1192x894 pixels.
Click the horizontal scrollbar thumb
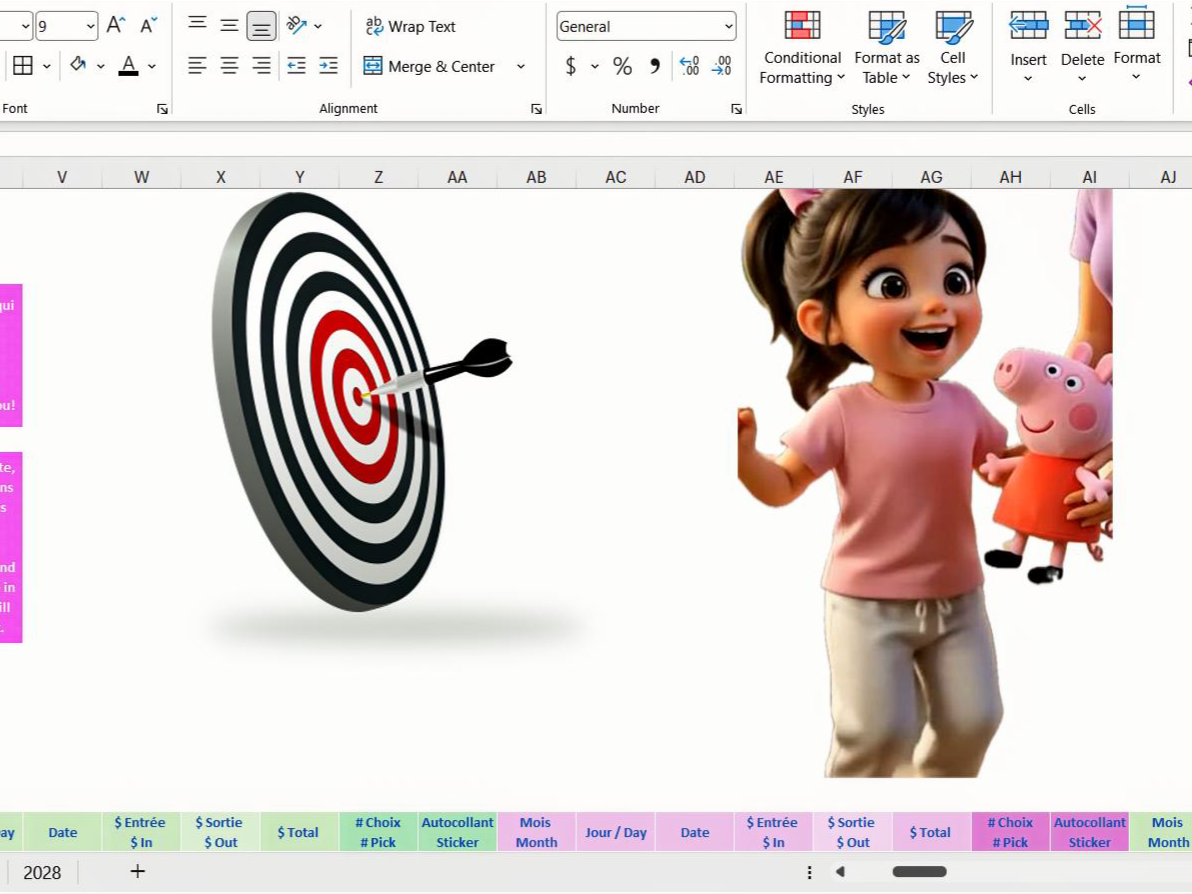919,872
